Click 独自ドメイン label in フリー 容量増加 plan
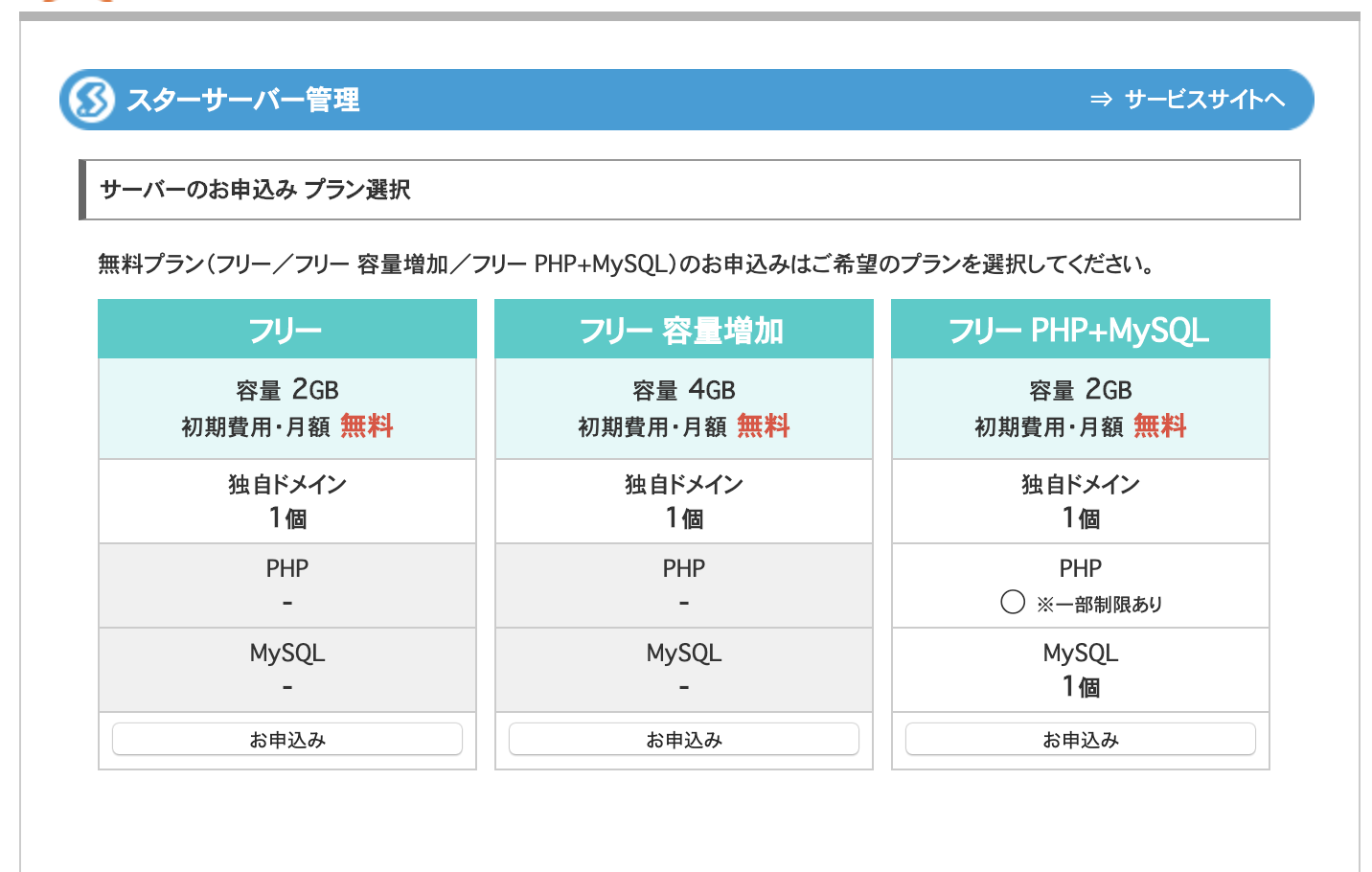This screenshot has height=872, width=1372. pos(684,485)
